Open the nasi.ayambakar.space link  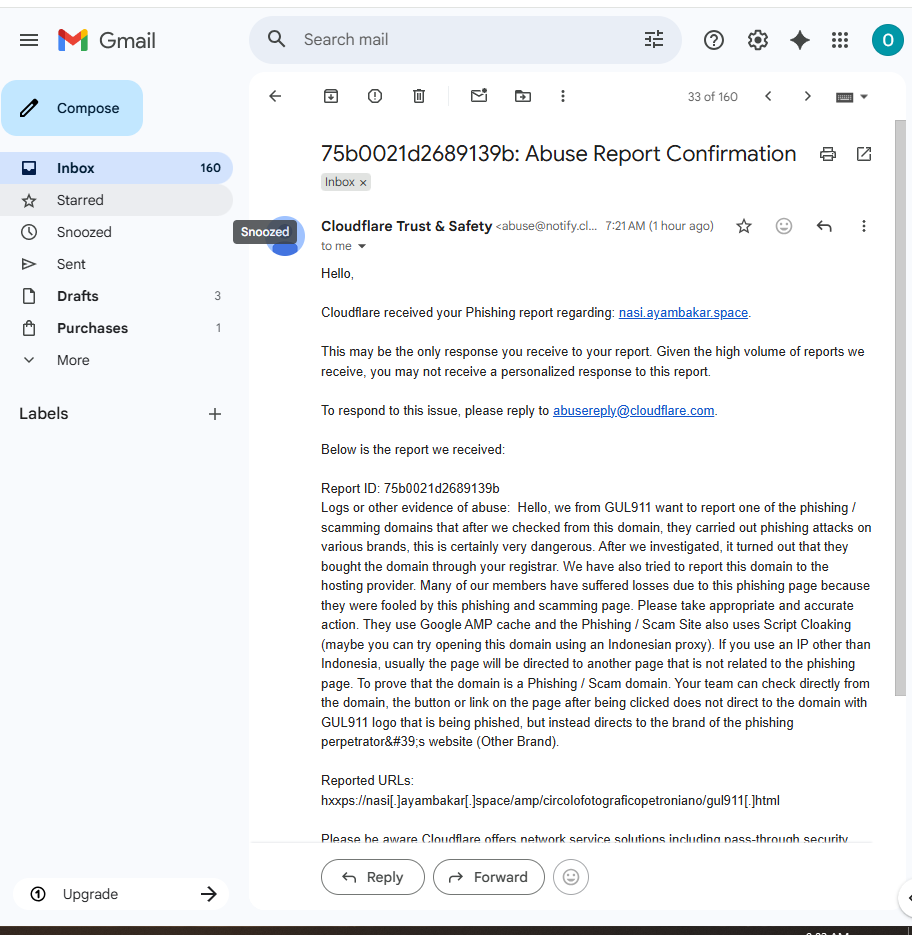click(683, 312)
